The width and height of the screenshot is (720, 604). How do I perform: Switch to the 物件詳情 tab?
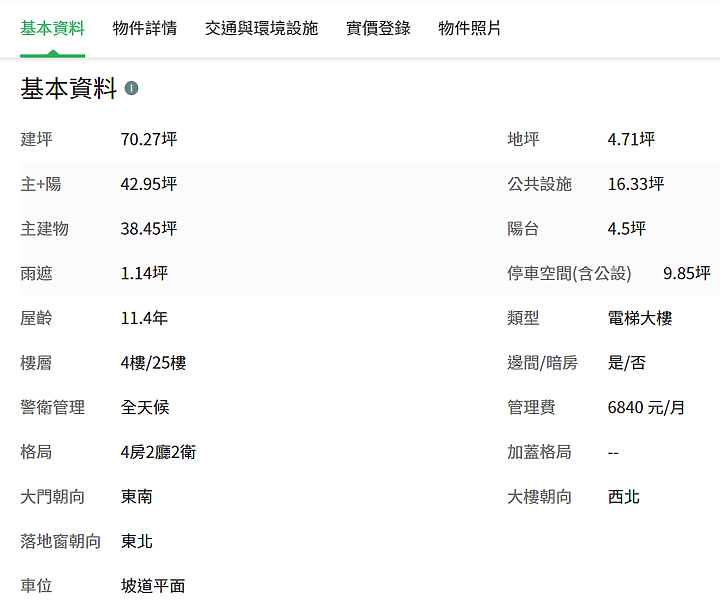pyautogui.click(x=145, y=28)
